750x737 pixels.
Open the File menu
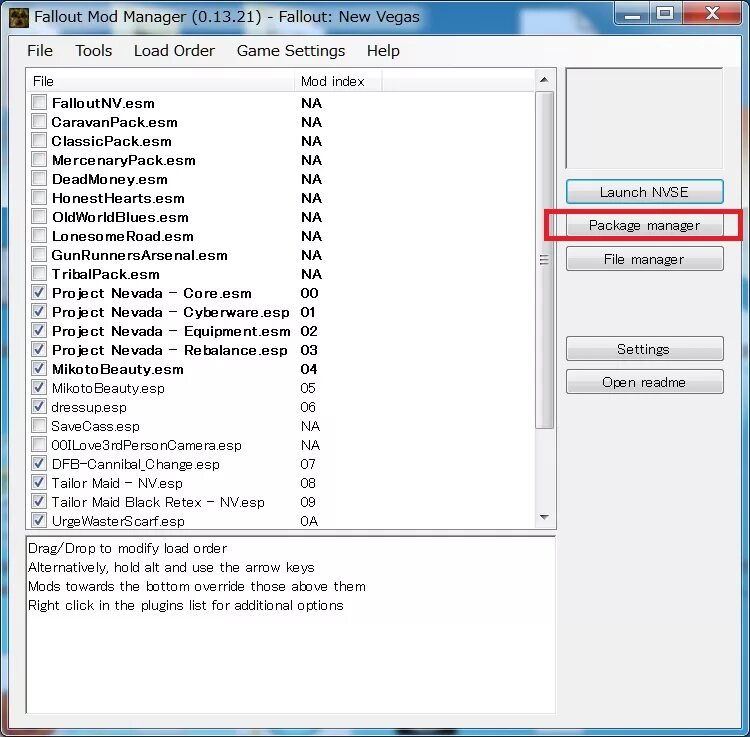point(40,51)
